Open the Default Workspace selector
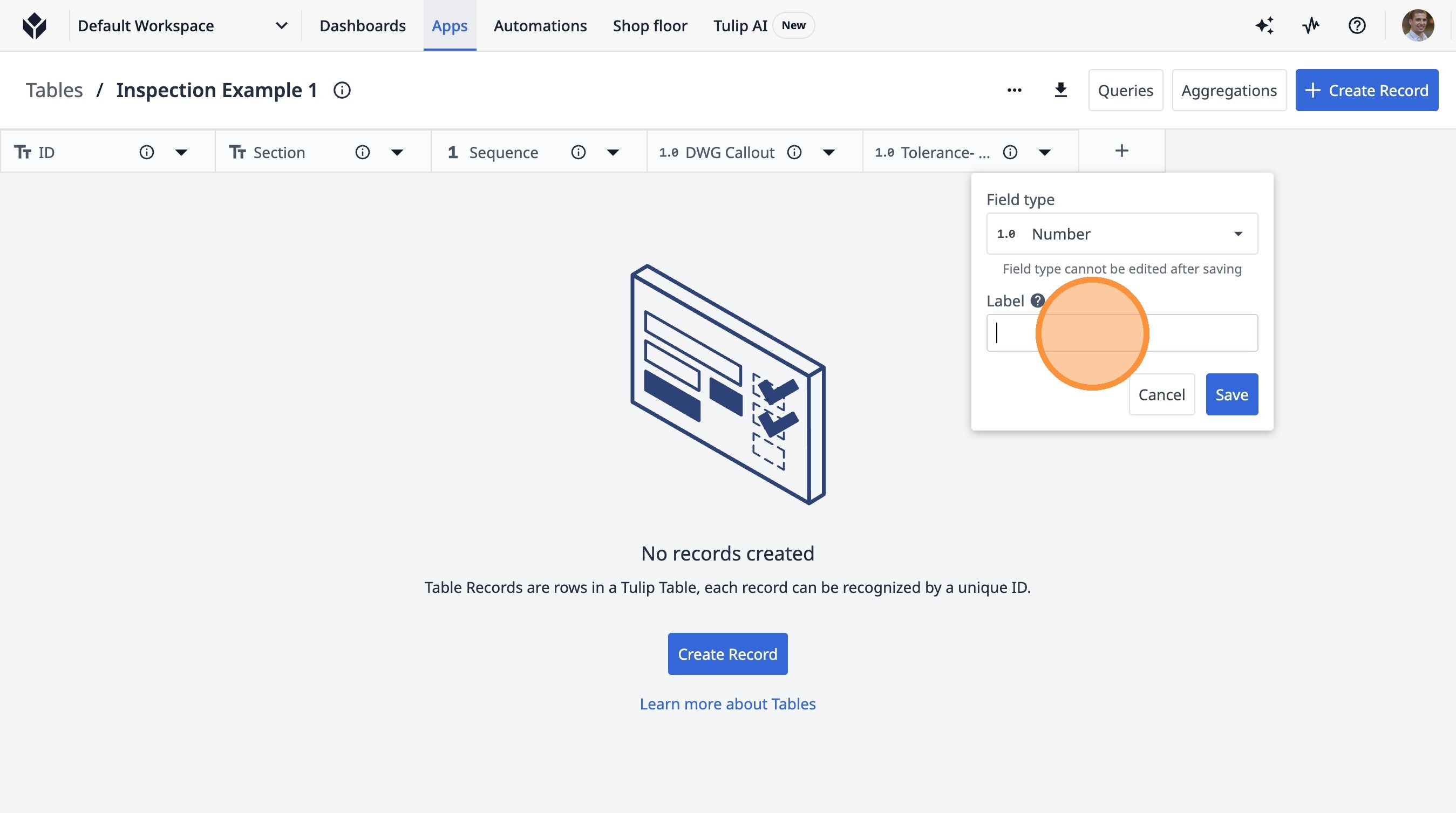 click(x=182, y=26)
